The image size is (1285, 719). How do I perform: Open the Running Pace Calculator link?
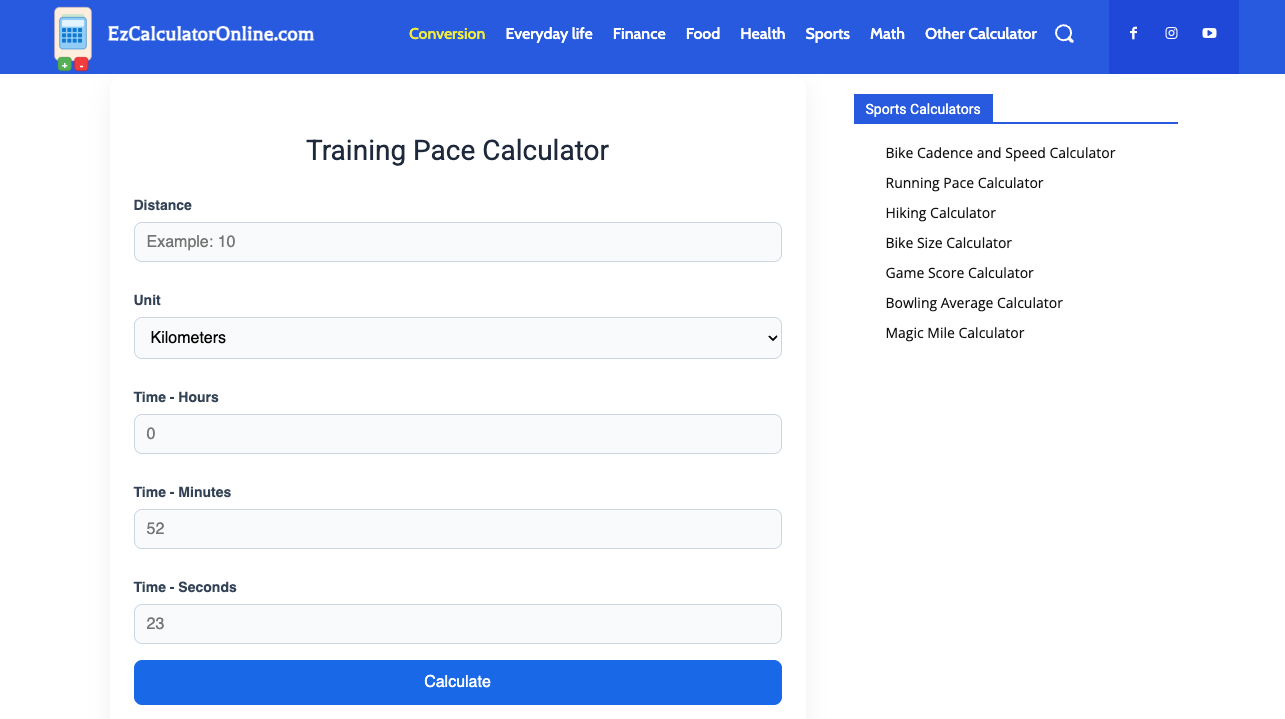click(x=963, y=183)
